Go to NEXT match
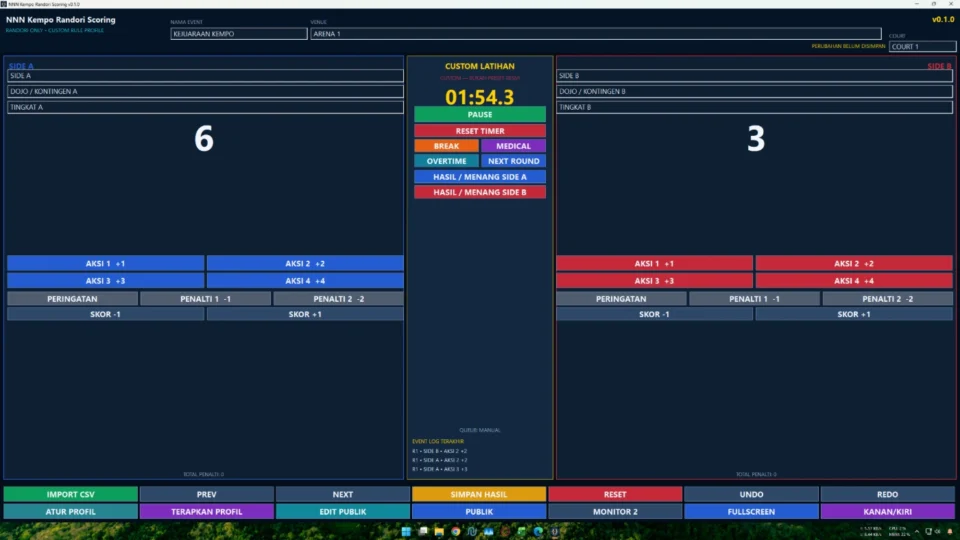The image size is (960, 540). point(343,494)
